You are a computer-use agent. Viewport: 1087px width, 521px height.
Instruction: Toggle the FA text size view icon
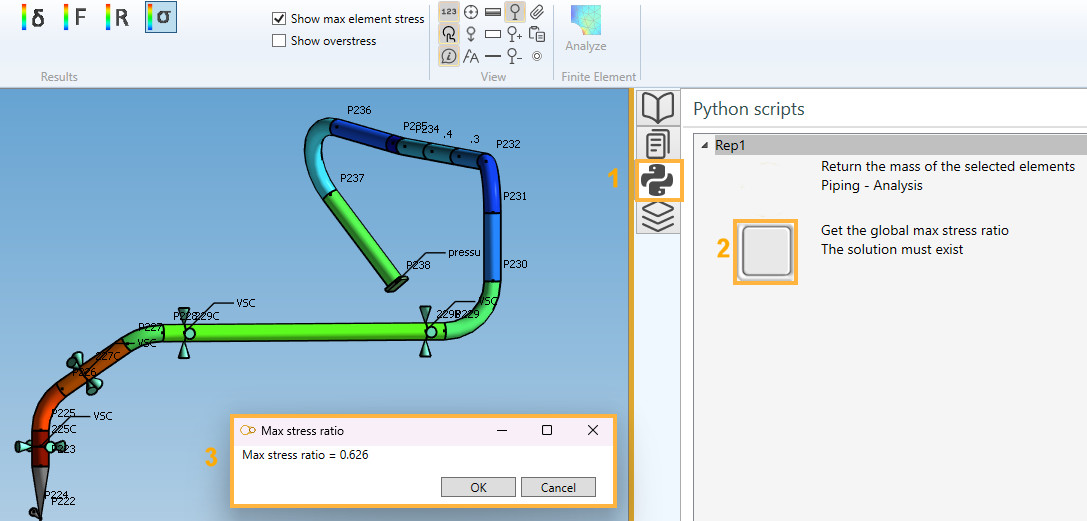(x=471, y=56)
